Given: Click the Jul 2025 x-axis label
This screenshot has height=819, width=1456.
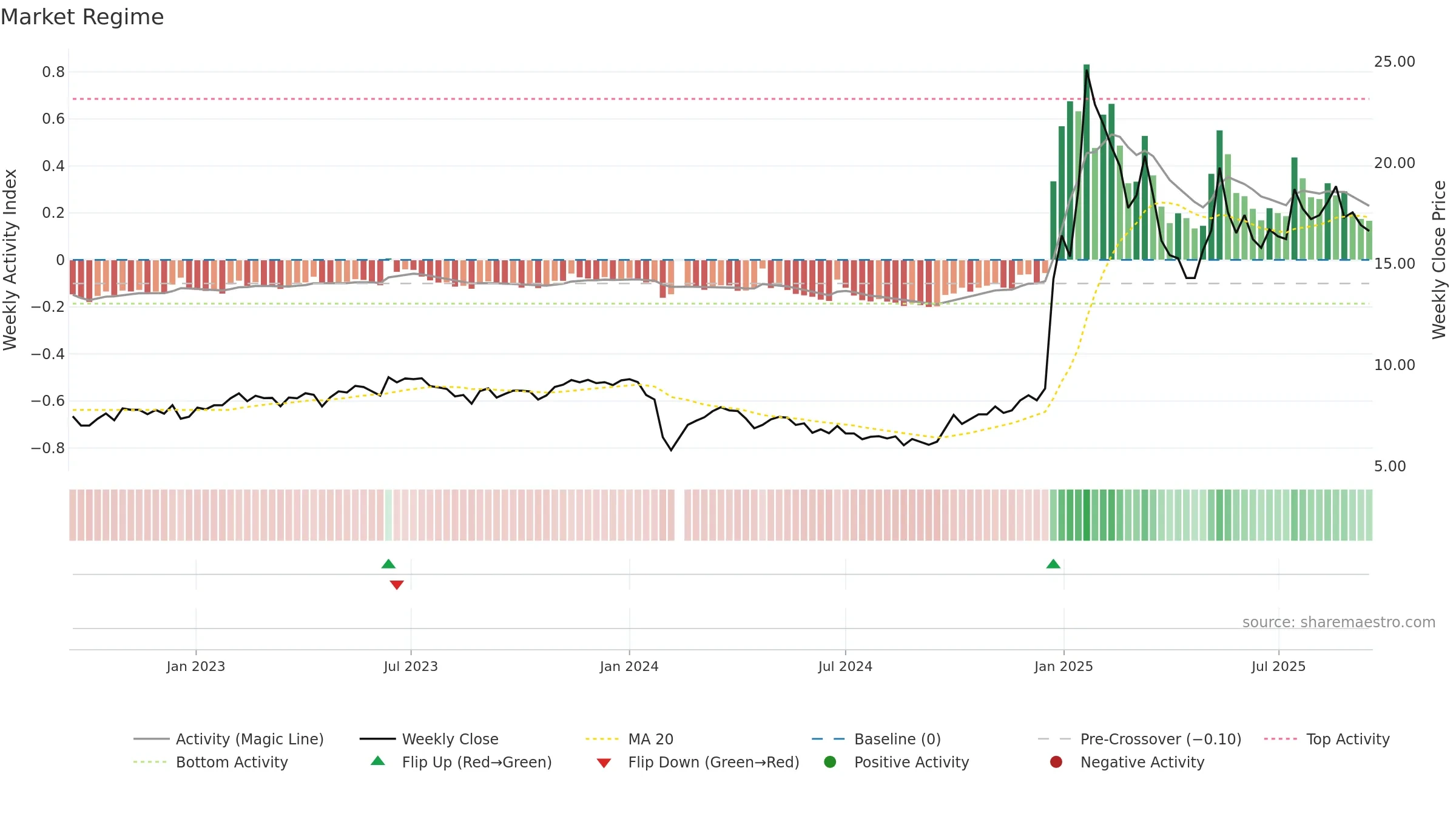Looking at the screenshot, I should 1278,666.
